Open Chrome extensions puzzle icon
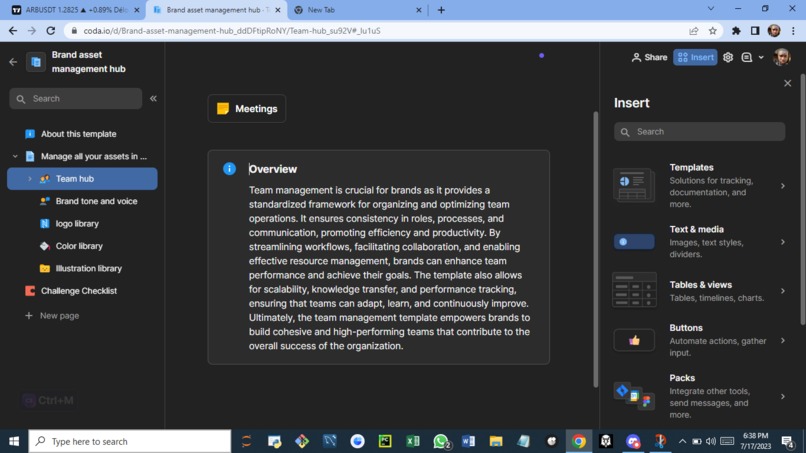 pos(736,31)
